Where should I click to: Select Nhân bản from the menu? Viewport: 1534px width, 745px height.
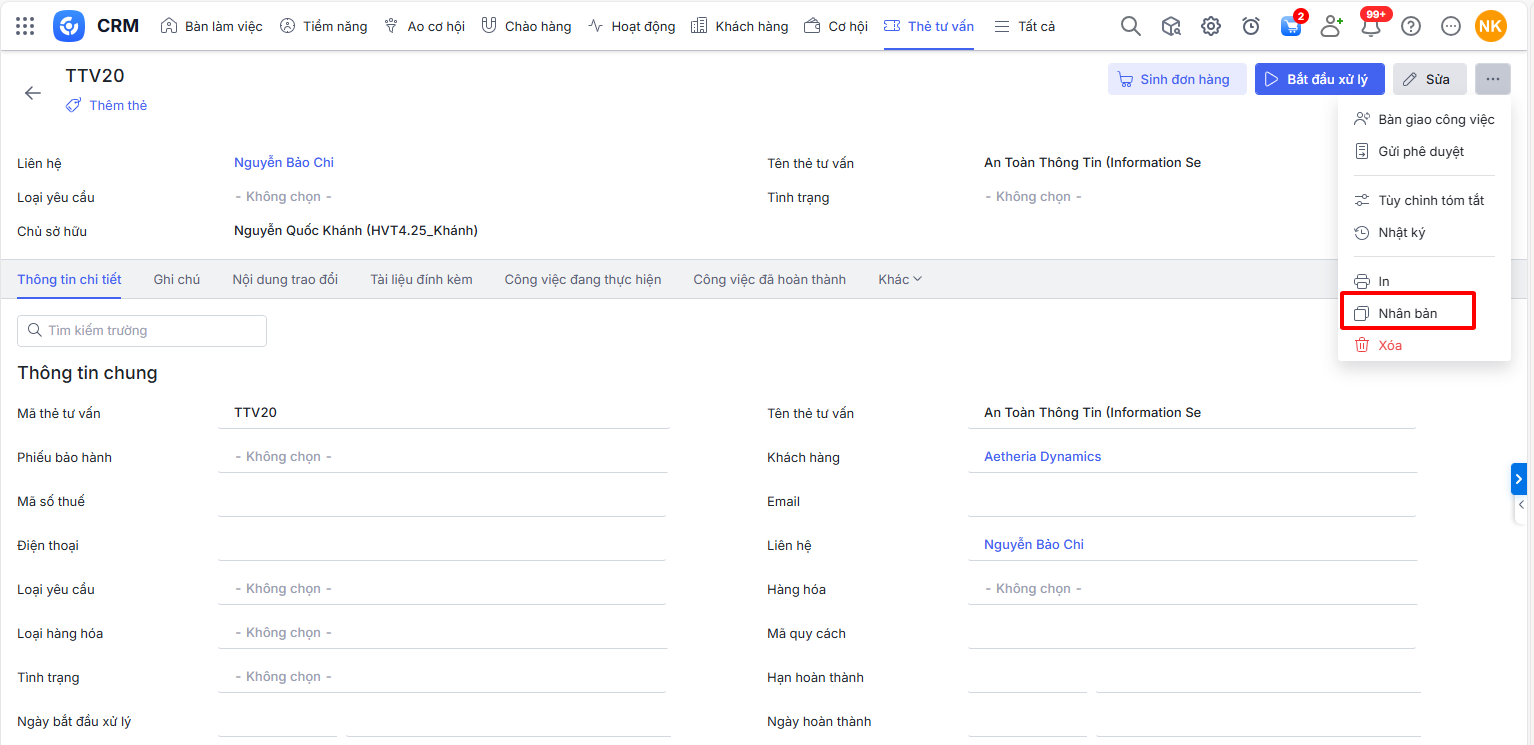pyautogui.click(x=1406, y=313)
